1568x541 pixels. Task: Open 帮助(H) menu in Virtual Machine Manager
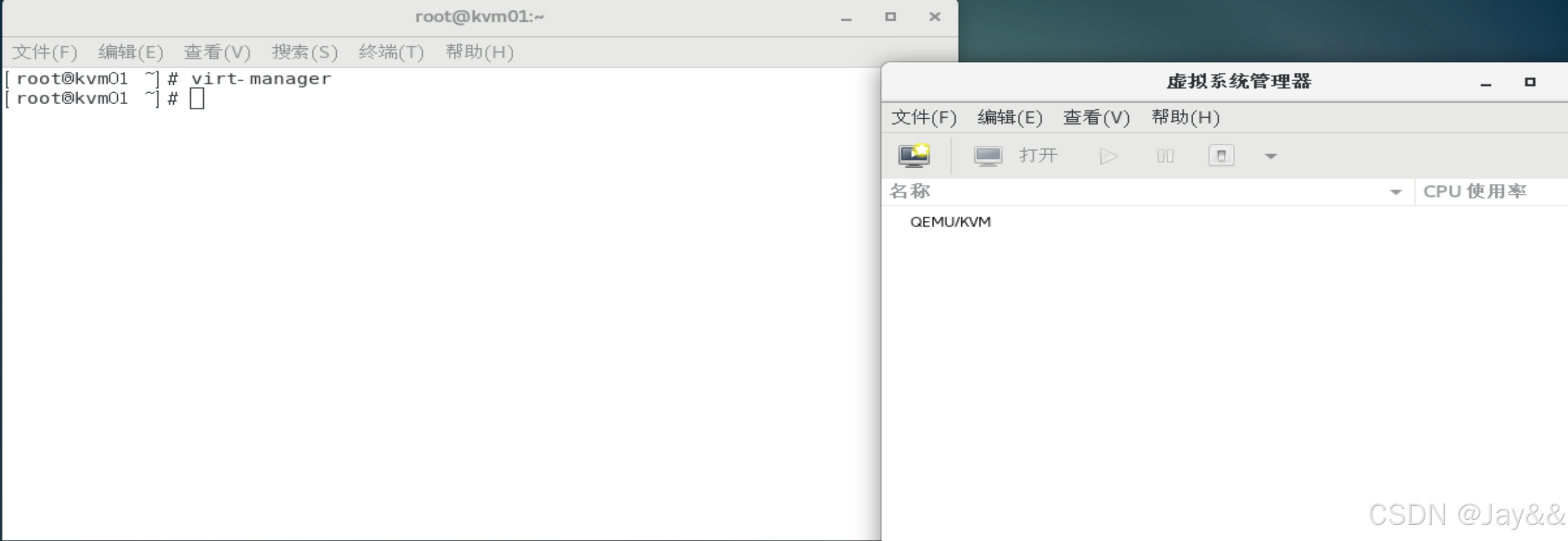coord(1185,117)
